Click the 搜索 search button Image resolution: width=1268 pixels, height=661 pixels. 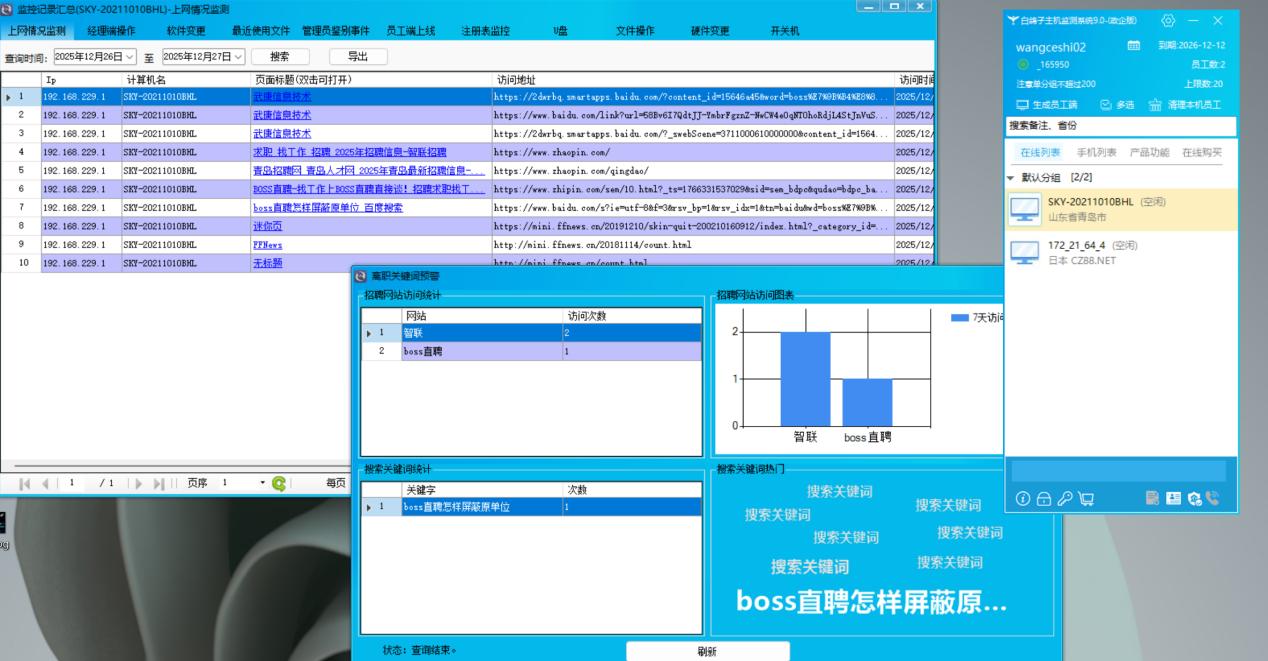[x=280, y=57]
